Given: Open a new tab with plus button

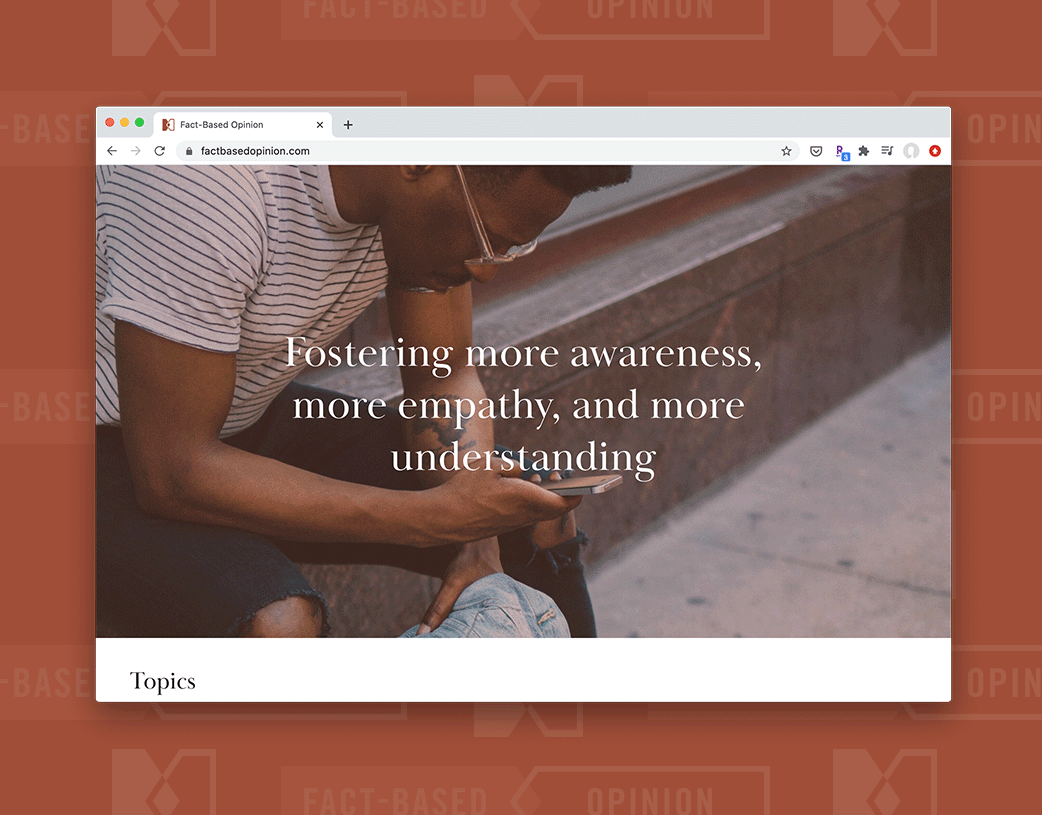Looking at the screenshot, I should [x=348, y=124].
